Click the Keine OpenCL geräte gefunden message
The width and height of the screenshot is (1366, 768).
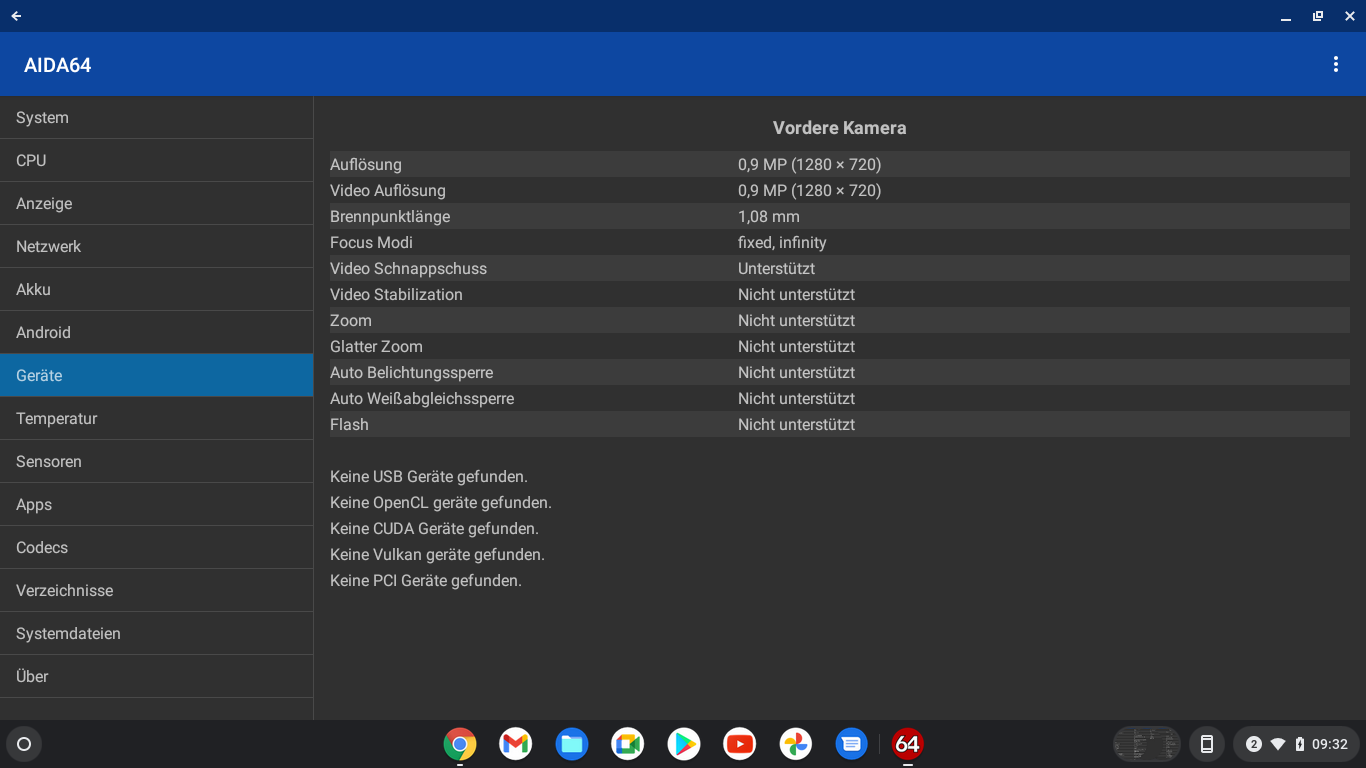point(441,502)
